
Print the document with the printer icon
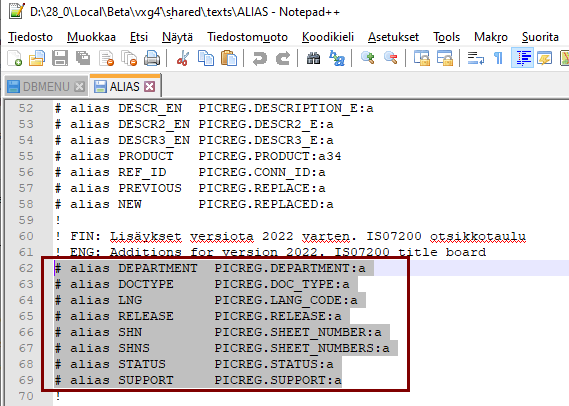coord(152,58)
